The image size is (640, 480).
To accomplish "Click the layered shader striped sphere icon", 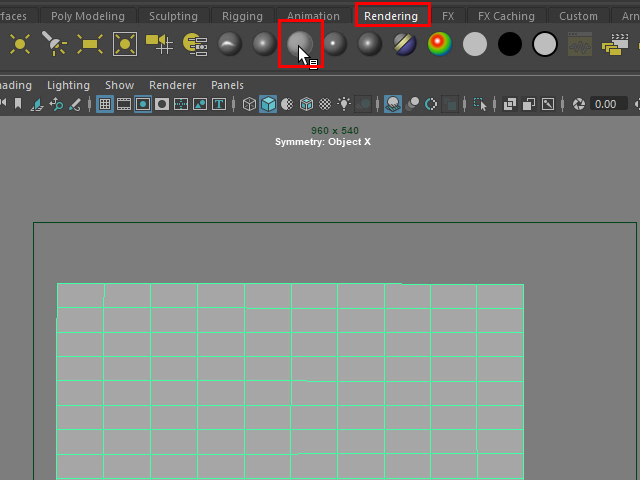I will tap(404, 44).
